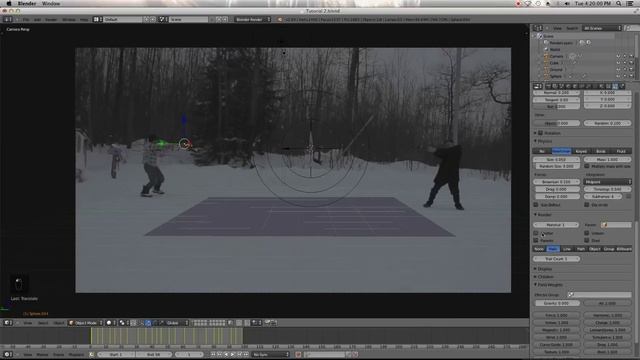Open the File menu in Blender header
Screen dimensions: 640x360
pos(26,19)
